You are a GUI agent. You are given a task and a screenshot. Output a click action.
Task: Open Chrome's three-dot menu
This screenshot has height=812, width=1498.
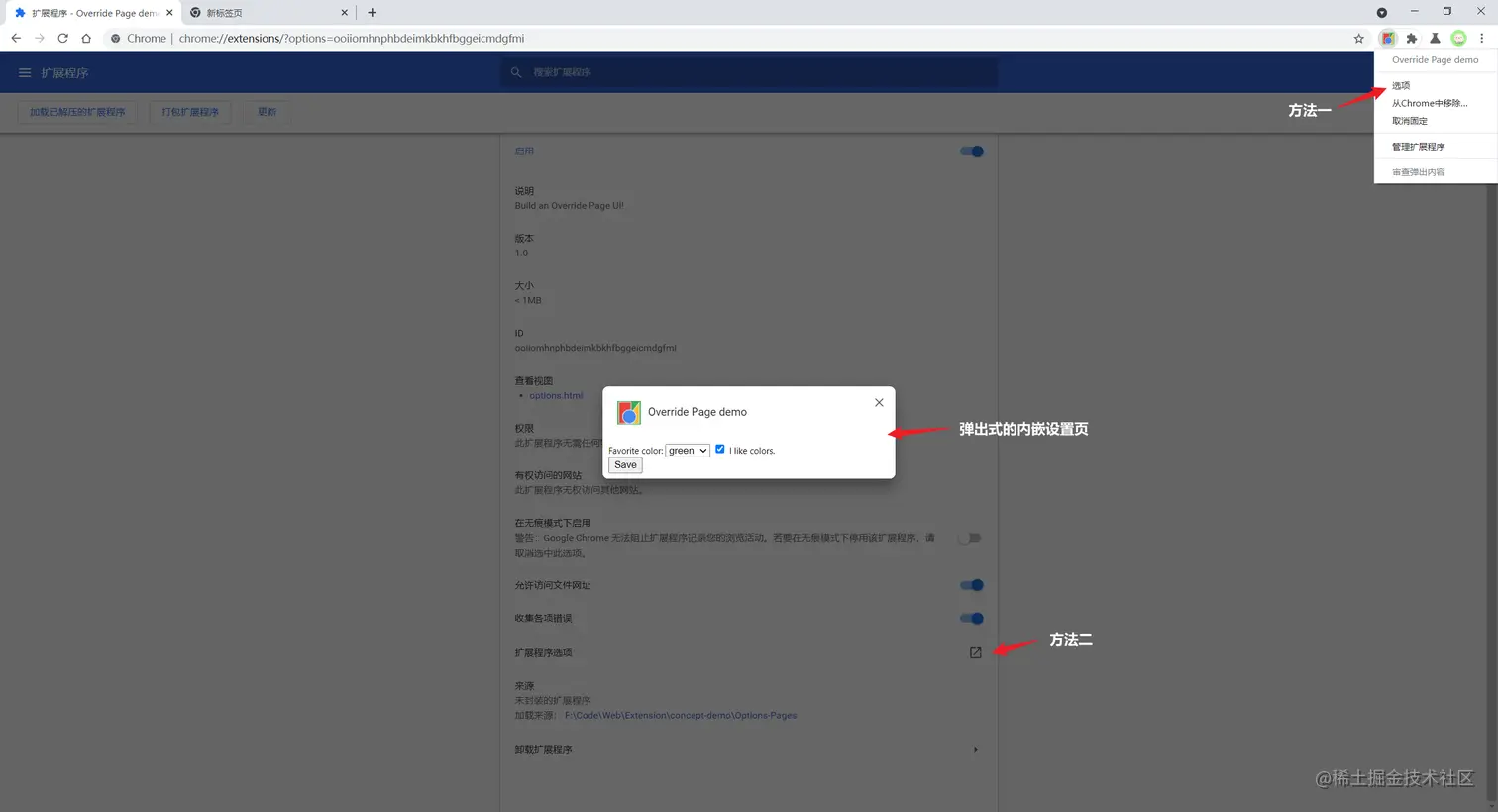[x=1481, y=38]
